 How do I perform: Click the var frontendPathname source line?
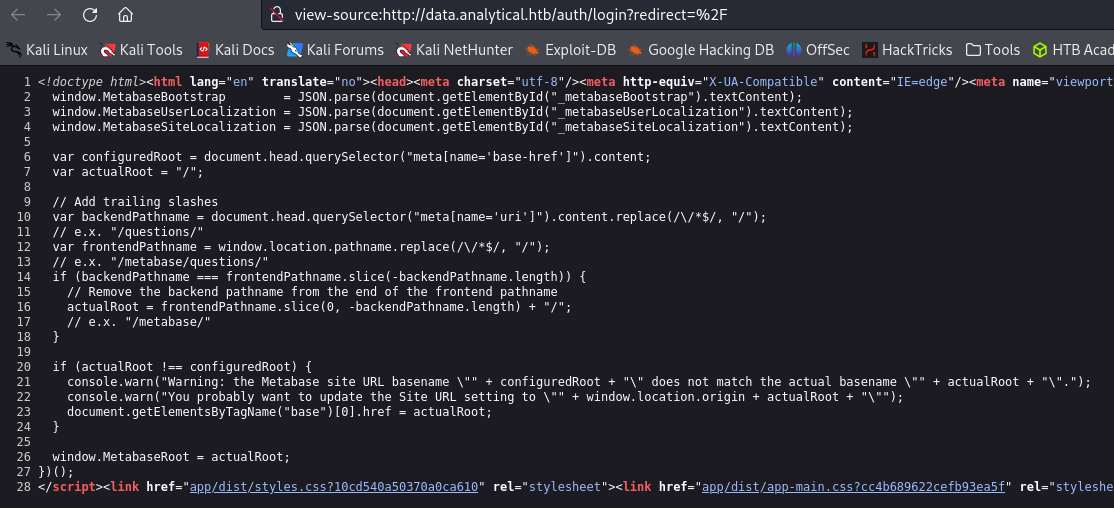tap(301, 247)
